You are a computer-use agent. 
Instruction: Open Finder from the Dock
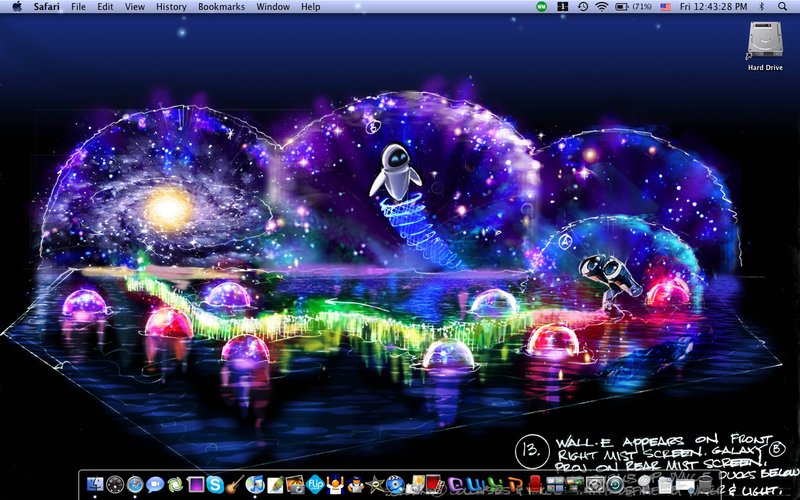(x=95, y=484)
